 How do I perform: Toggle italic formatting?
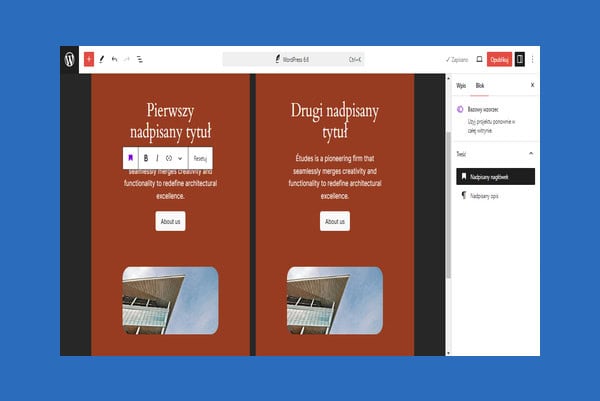point(157,158)
